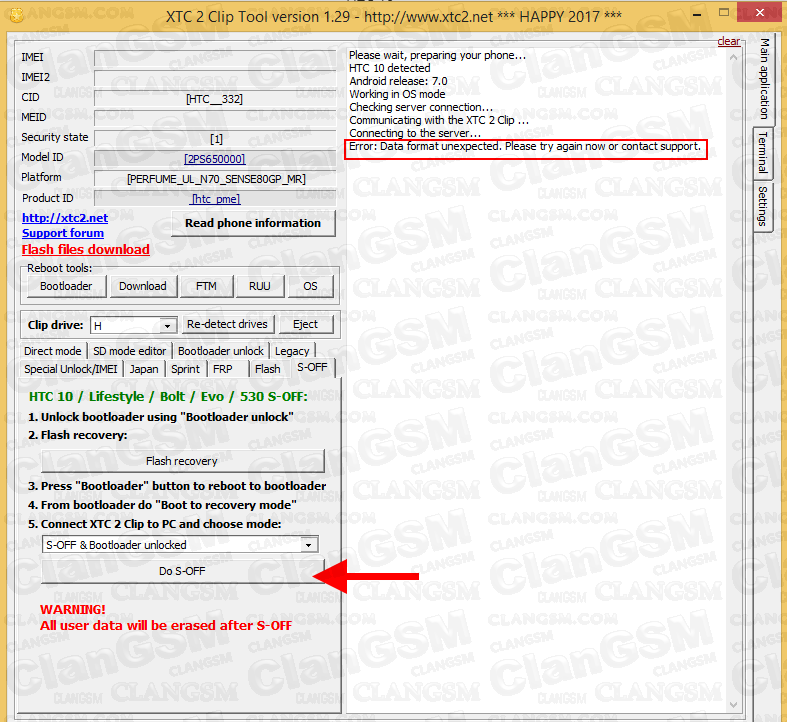The width and height of the screenshot is (787, 722).
Task: Click the 'Android release: 7.0' log line
Action: pos(399,81)
